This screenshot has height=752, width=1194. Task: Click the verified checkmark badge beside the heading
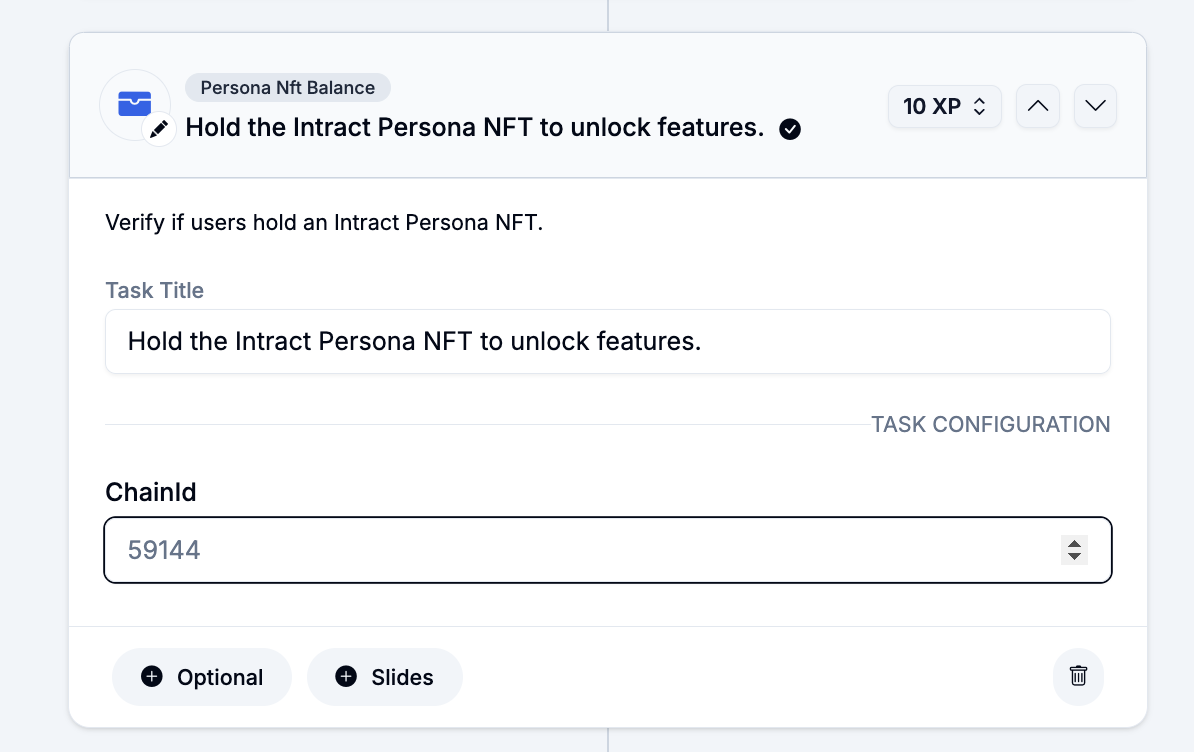pyautogui.click(x=790, y=129)
